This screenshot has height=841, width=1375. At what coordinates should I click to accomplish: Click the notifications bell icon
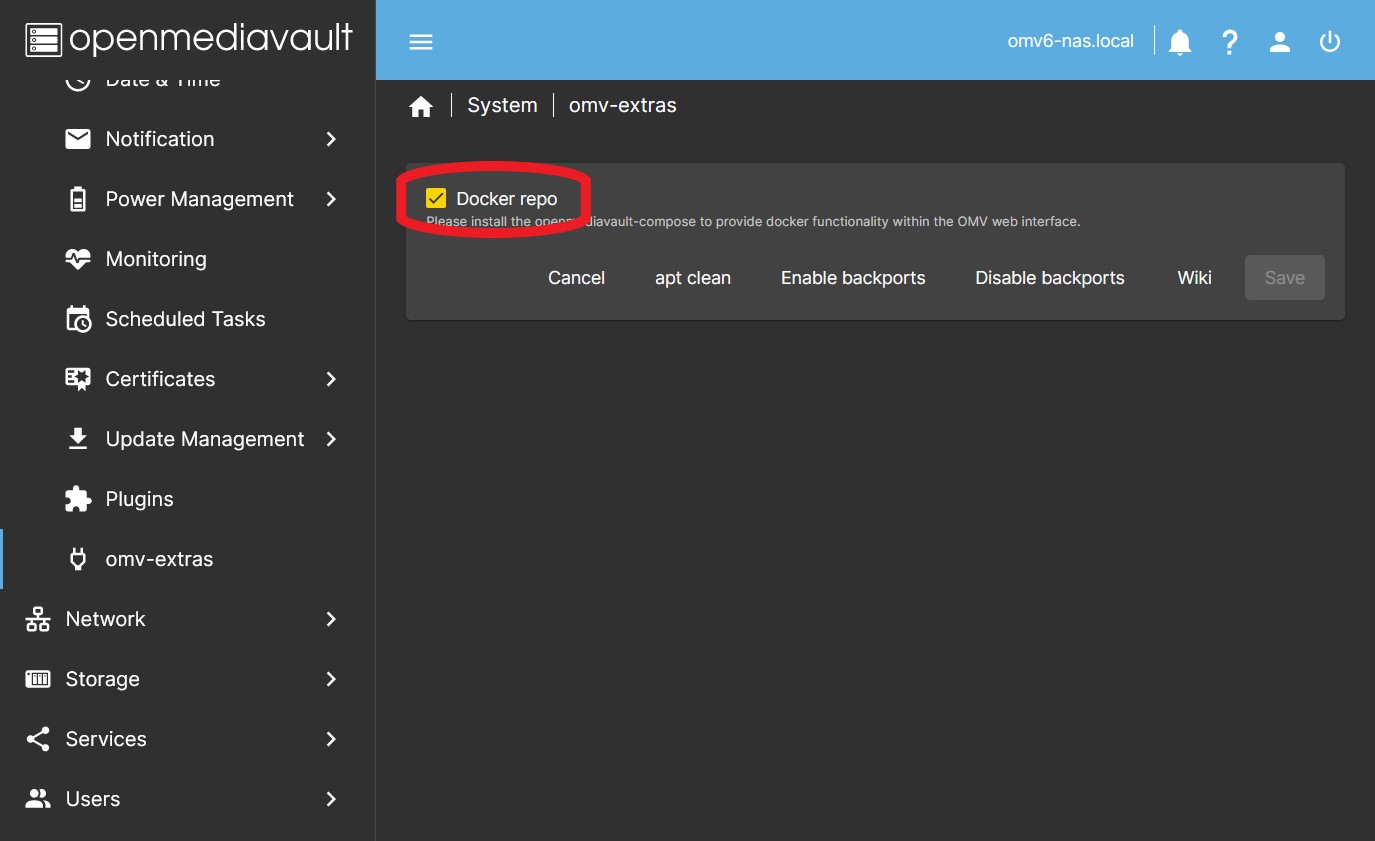[x=1180, y=42]
